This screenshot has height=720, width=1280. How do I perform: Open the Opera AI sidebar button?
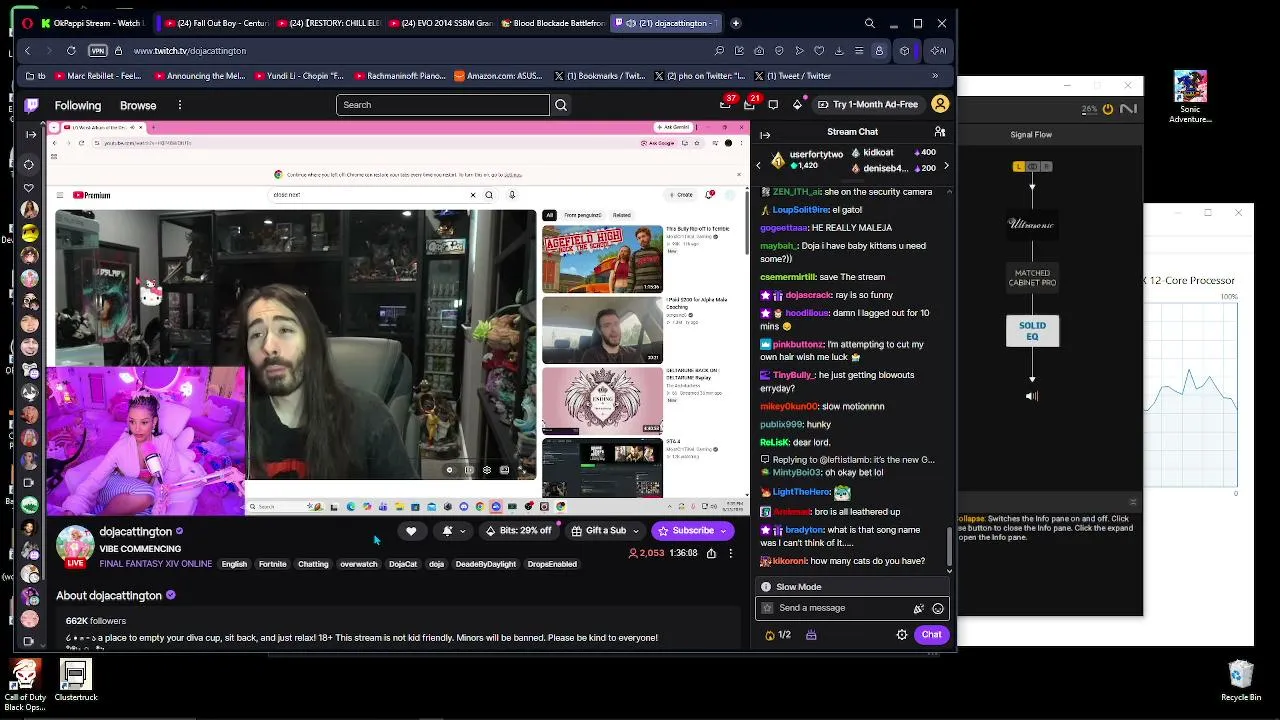point(938,51)
